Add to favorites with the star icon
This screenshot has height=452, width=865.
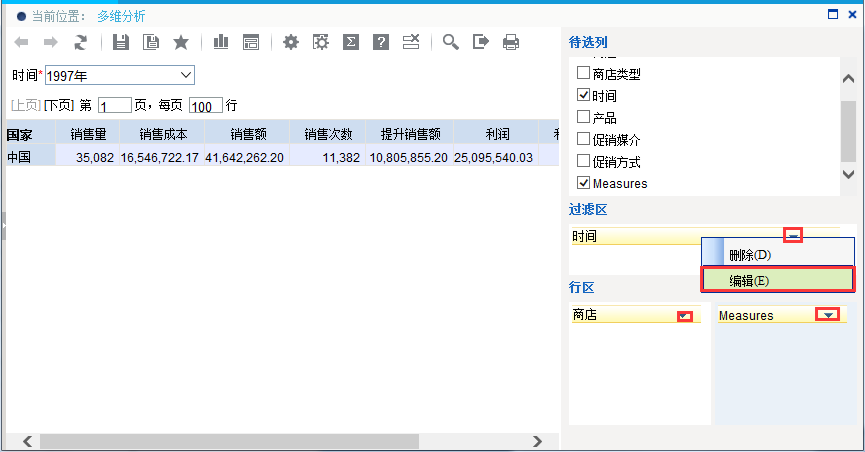(181, 42)
